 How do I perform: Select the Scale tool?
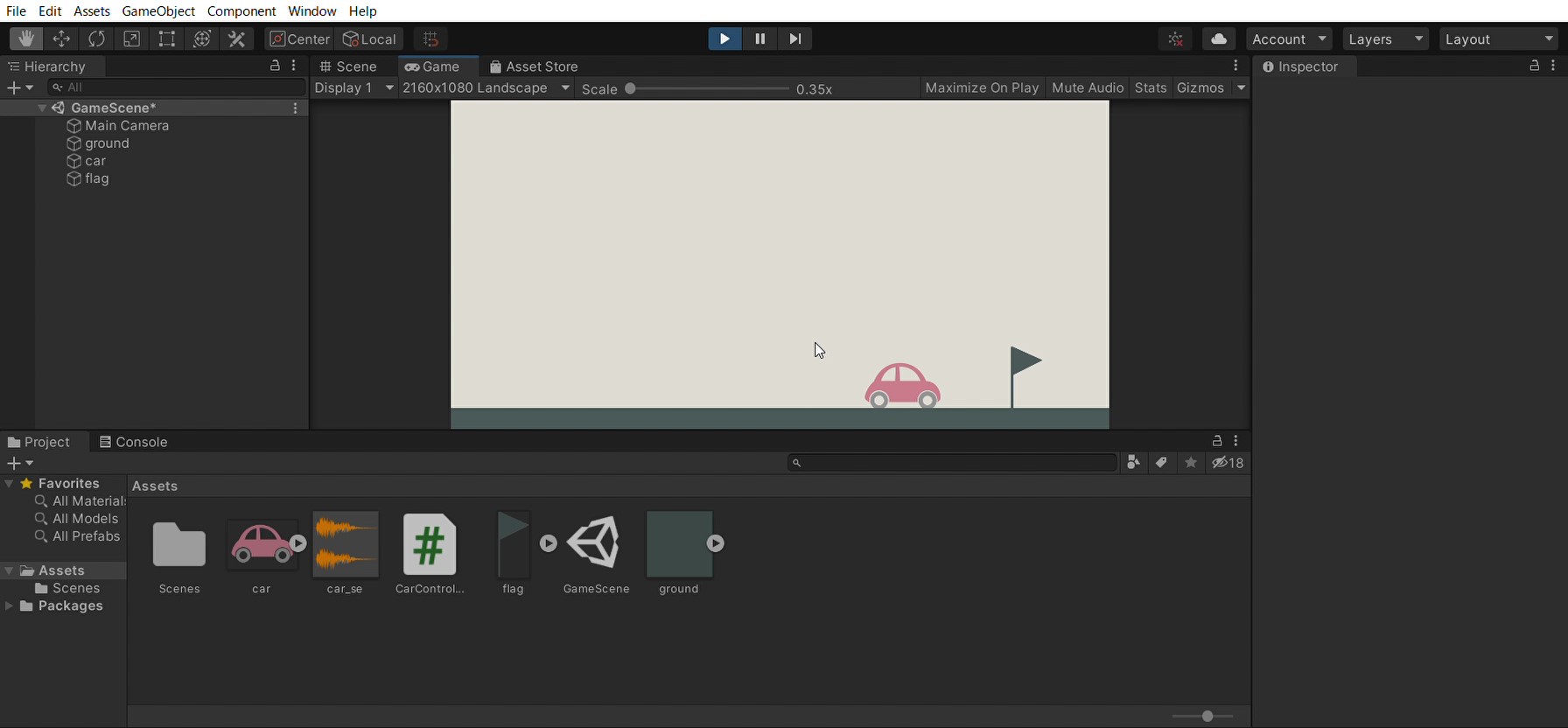pos(131,39)
